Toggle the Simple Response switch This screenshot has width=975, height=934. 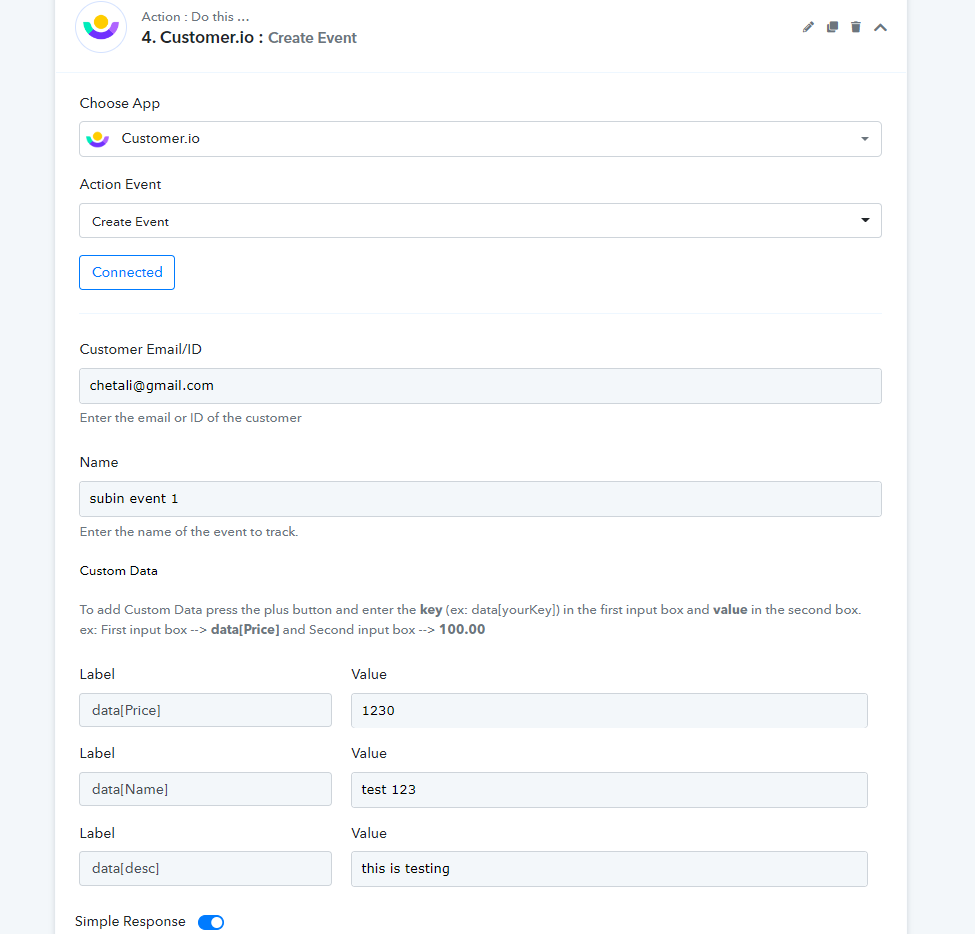pyautogui.click(x=211, y=922)
